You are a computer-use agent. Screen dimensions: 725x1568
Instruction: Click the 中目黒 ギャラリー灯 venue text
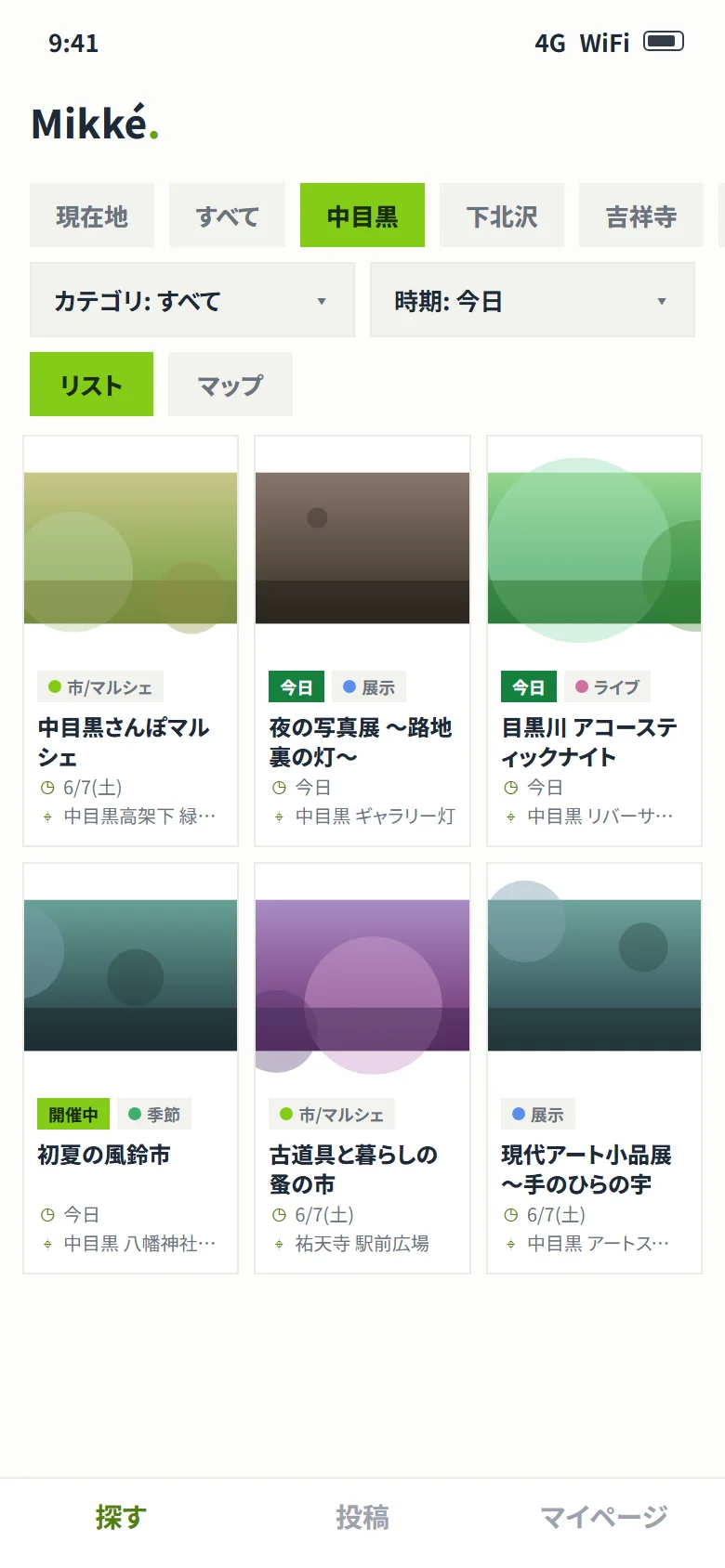(x=376, y=817)
